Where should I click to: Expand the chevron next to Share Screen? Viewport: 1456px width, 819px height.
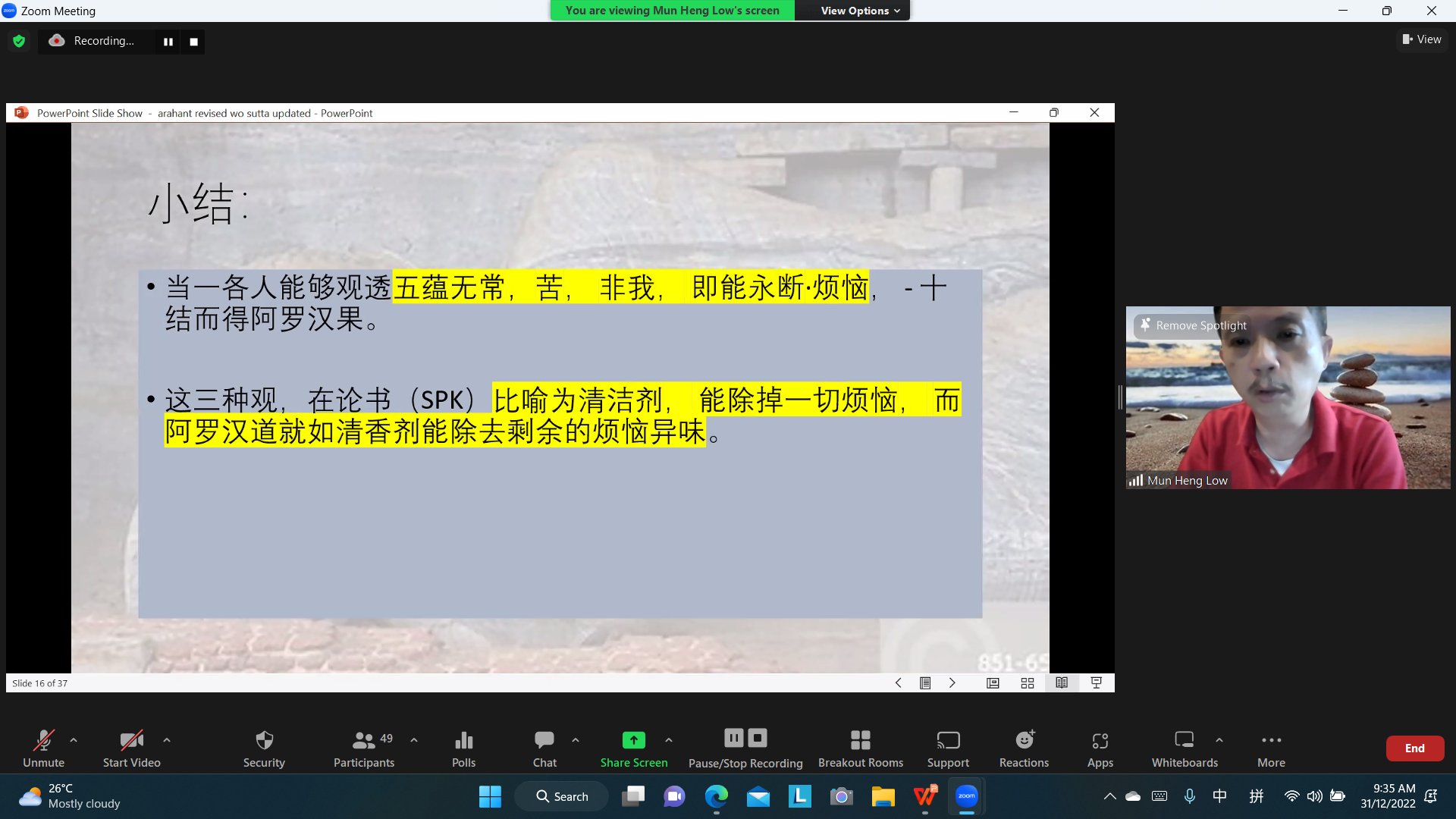pyautogui.click(x=669, y=739)
